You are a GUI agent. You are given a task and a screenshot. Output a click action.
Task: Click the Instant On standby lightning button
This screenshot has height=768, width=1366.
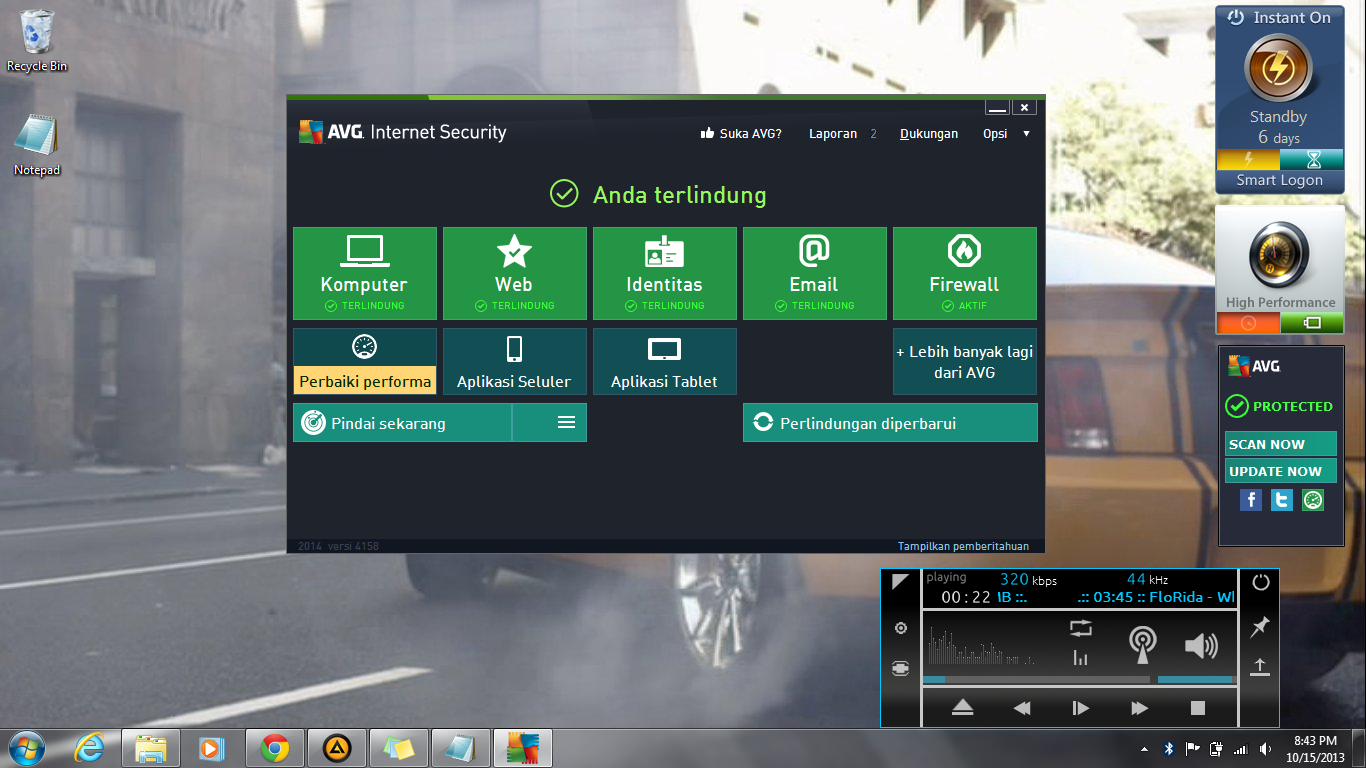point(1278,68)
